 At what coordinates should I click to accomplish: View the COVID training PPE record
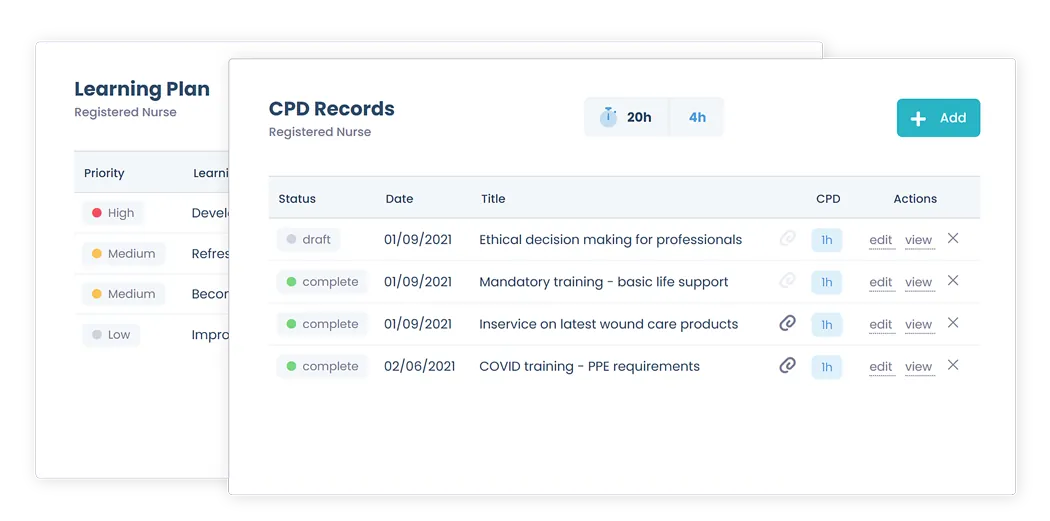[919, 367]
